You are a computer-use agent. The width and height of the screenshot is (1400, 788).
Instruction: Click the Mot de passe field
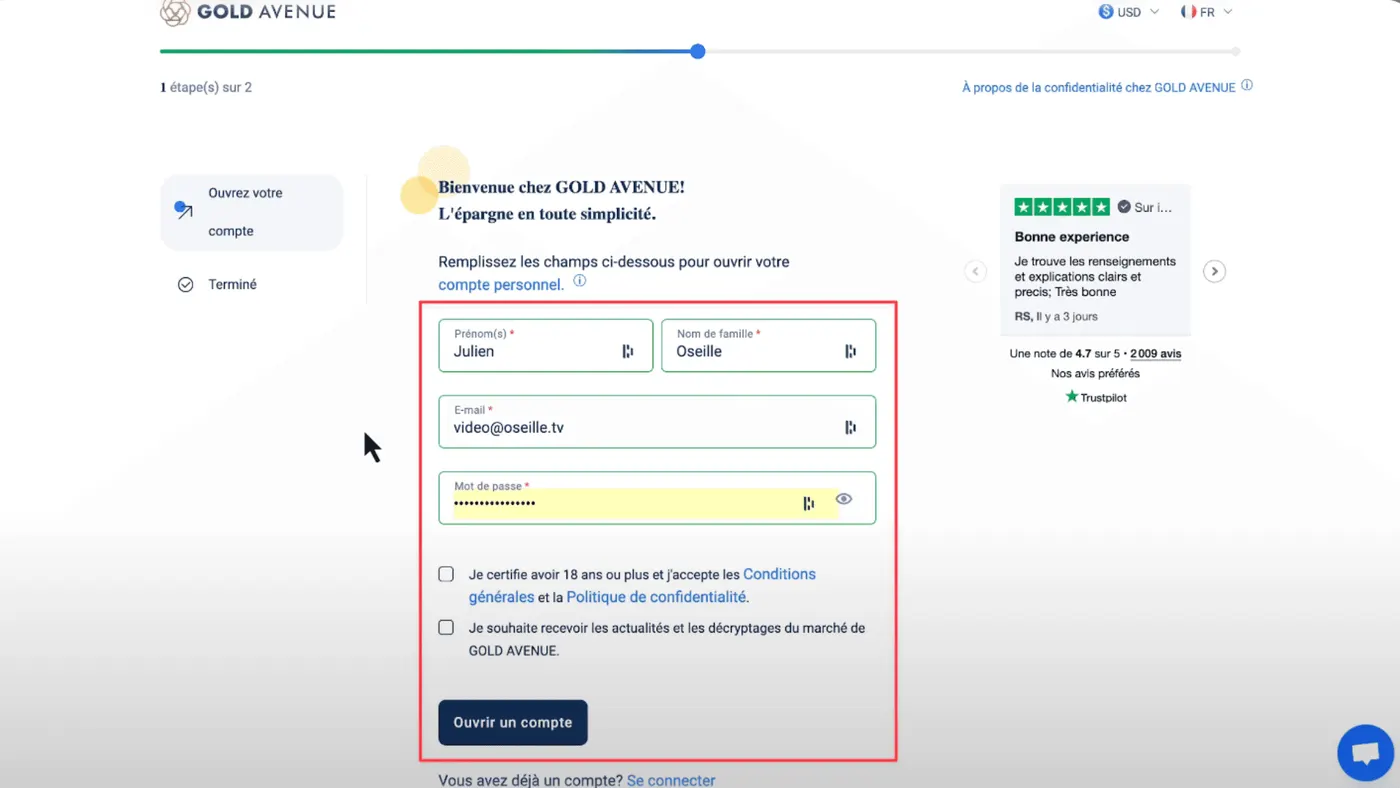point(657,498)
